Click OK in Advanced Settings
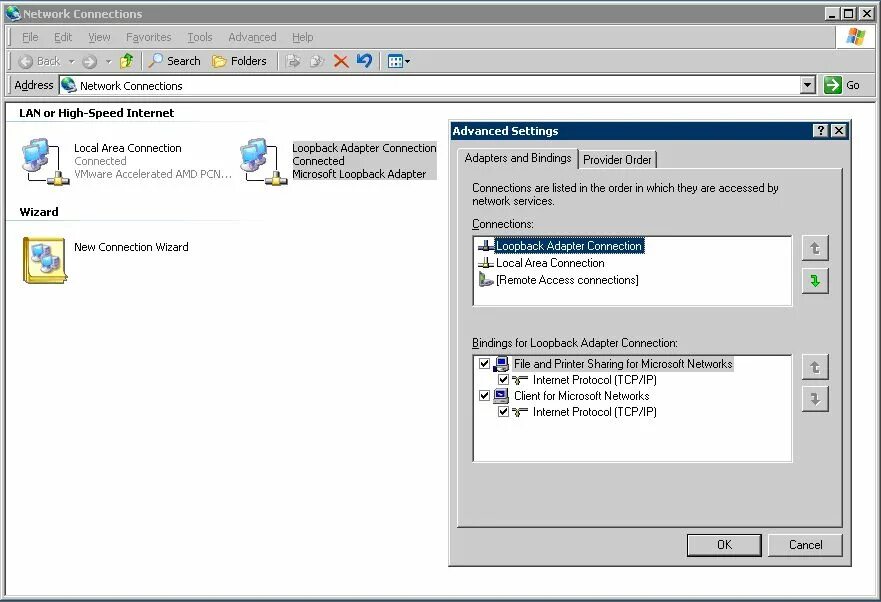The height and width of the screenshot is (602, 881). [x=724, y=545]
